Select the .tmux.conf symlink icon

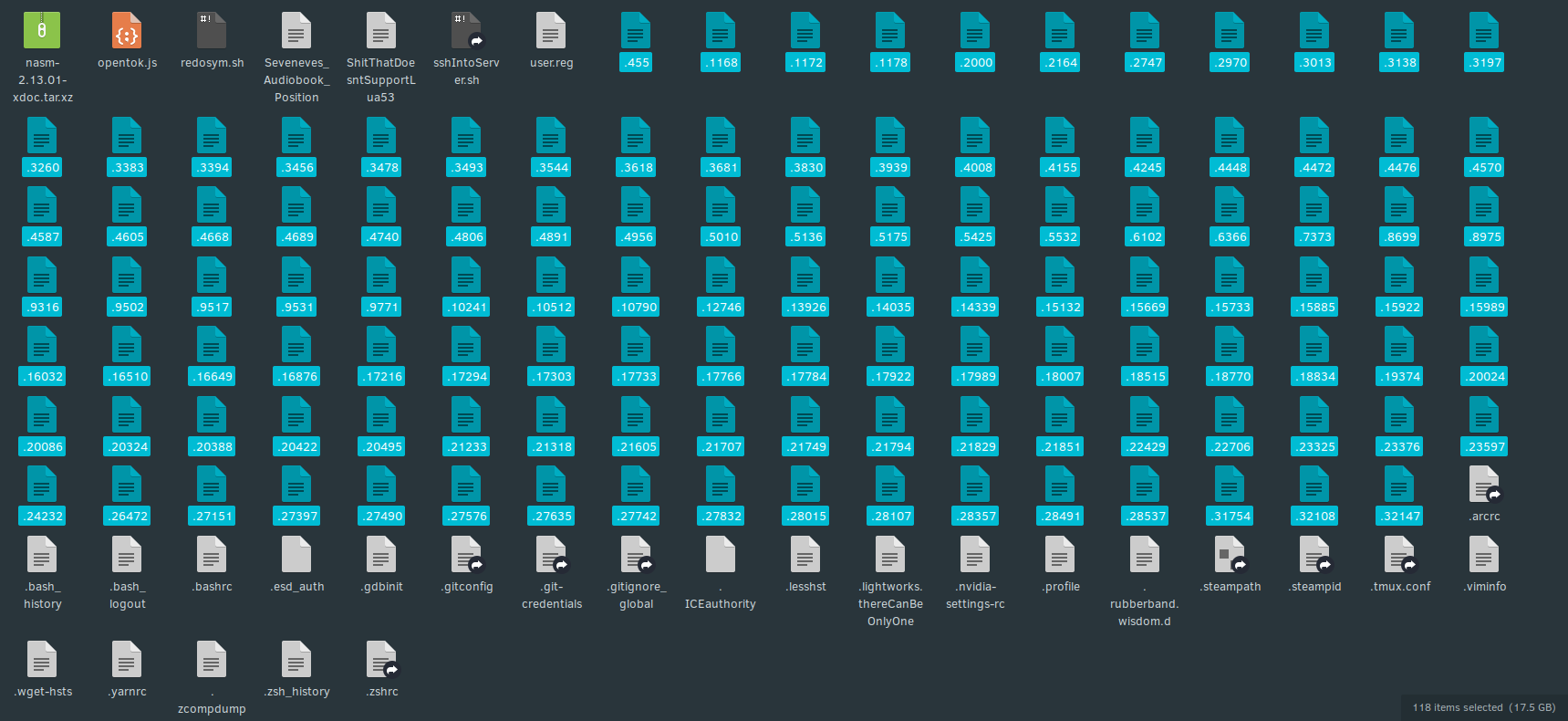[x=1400, y=554]
